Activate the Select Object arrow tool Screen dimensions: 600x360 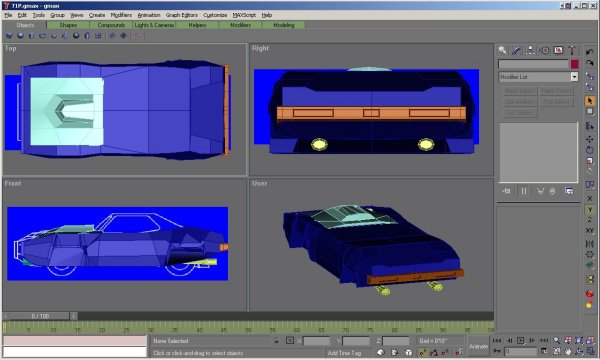click(590, 101)
